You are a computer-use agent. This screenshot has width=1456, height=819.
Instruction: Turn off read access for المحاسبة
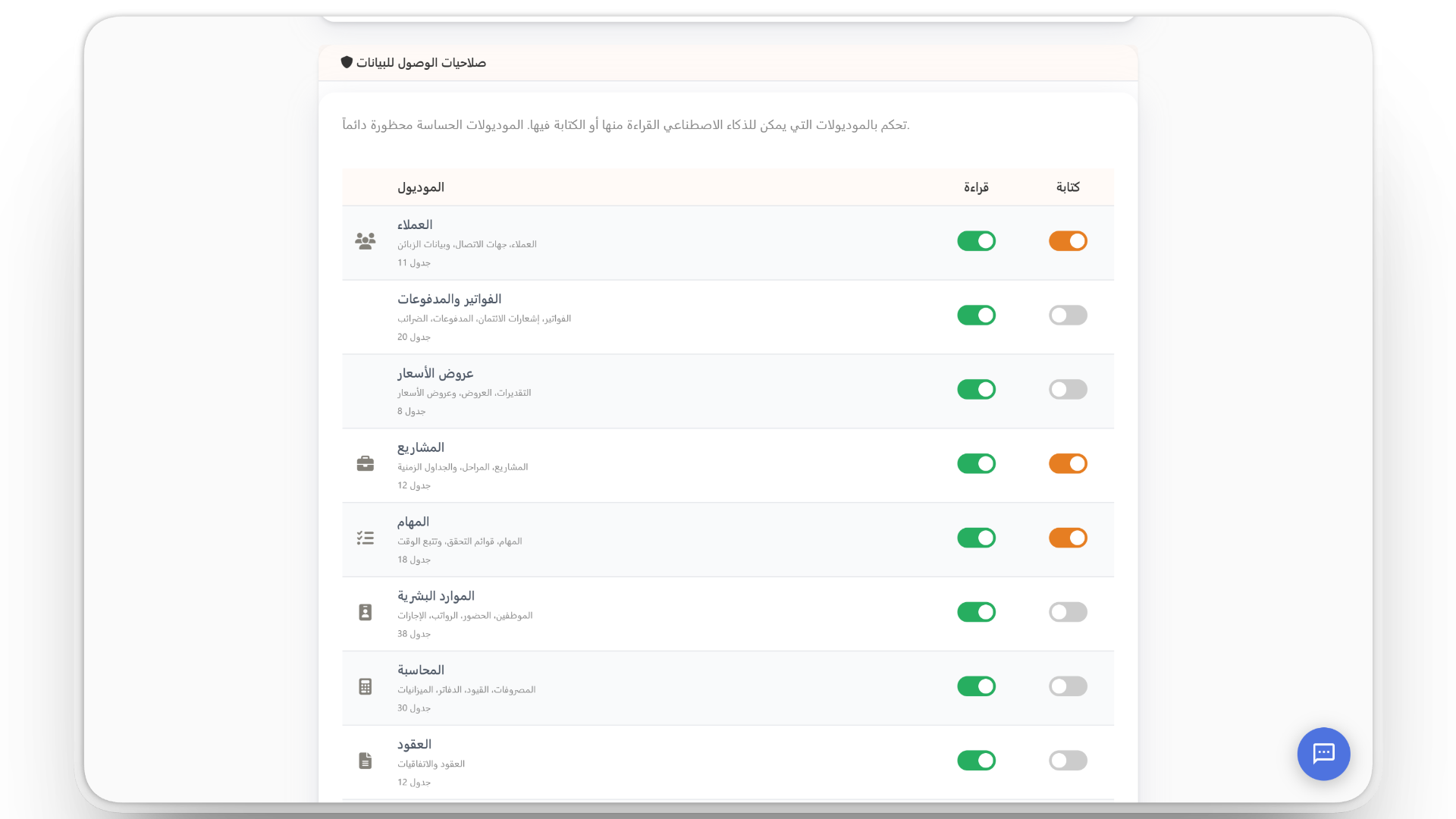tap(977, 686)
